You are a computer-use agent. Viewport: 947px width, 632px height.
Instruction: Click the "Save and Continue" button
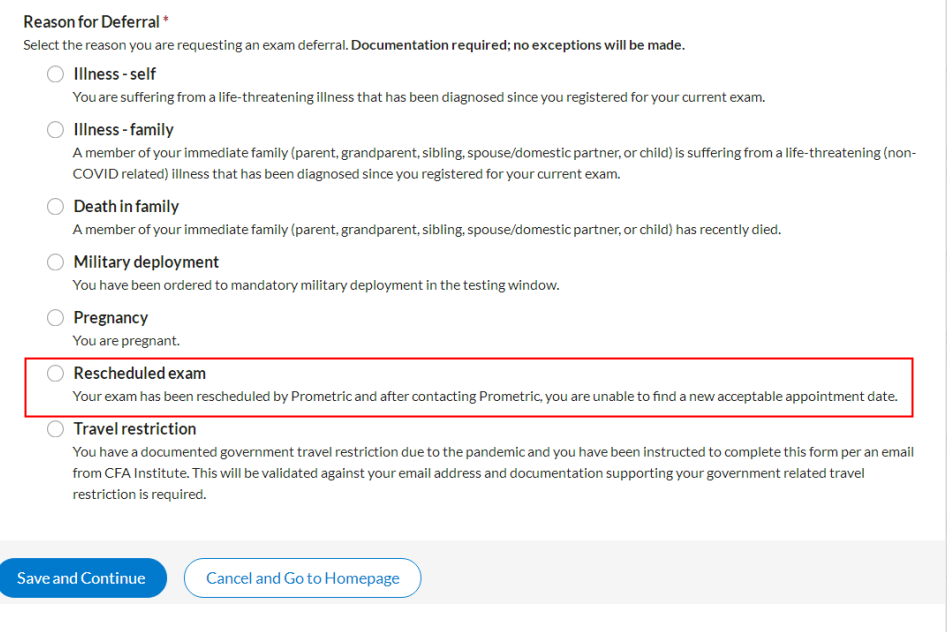pos(82,578)
